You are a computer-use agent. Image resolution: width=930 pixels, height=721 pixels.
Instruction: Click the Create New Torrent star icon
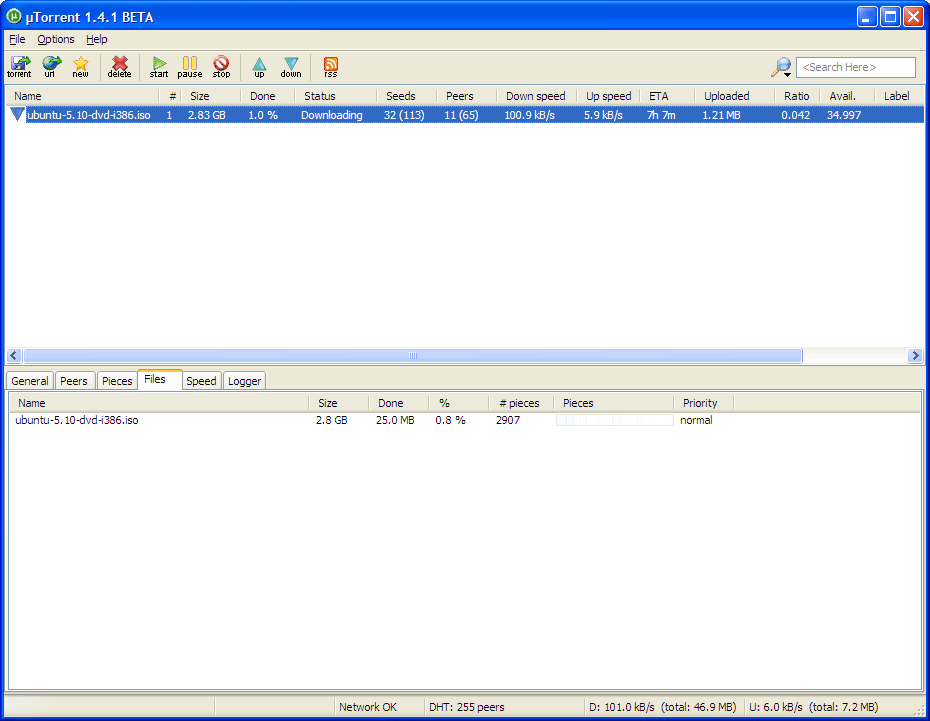coord(81,66)
